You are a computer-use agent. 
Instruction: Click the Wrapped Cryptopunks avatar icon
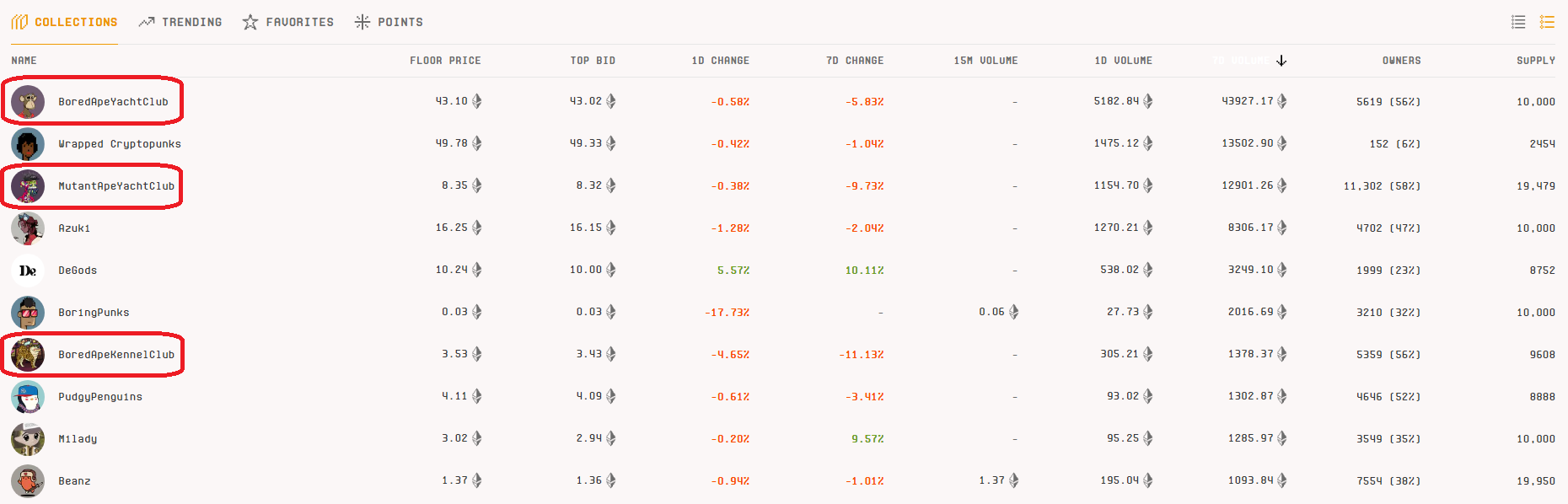28,144
